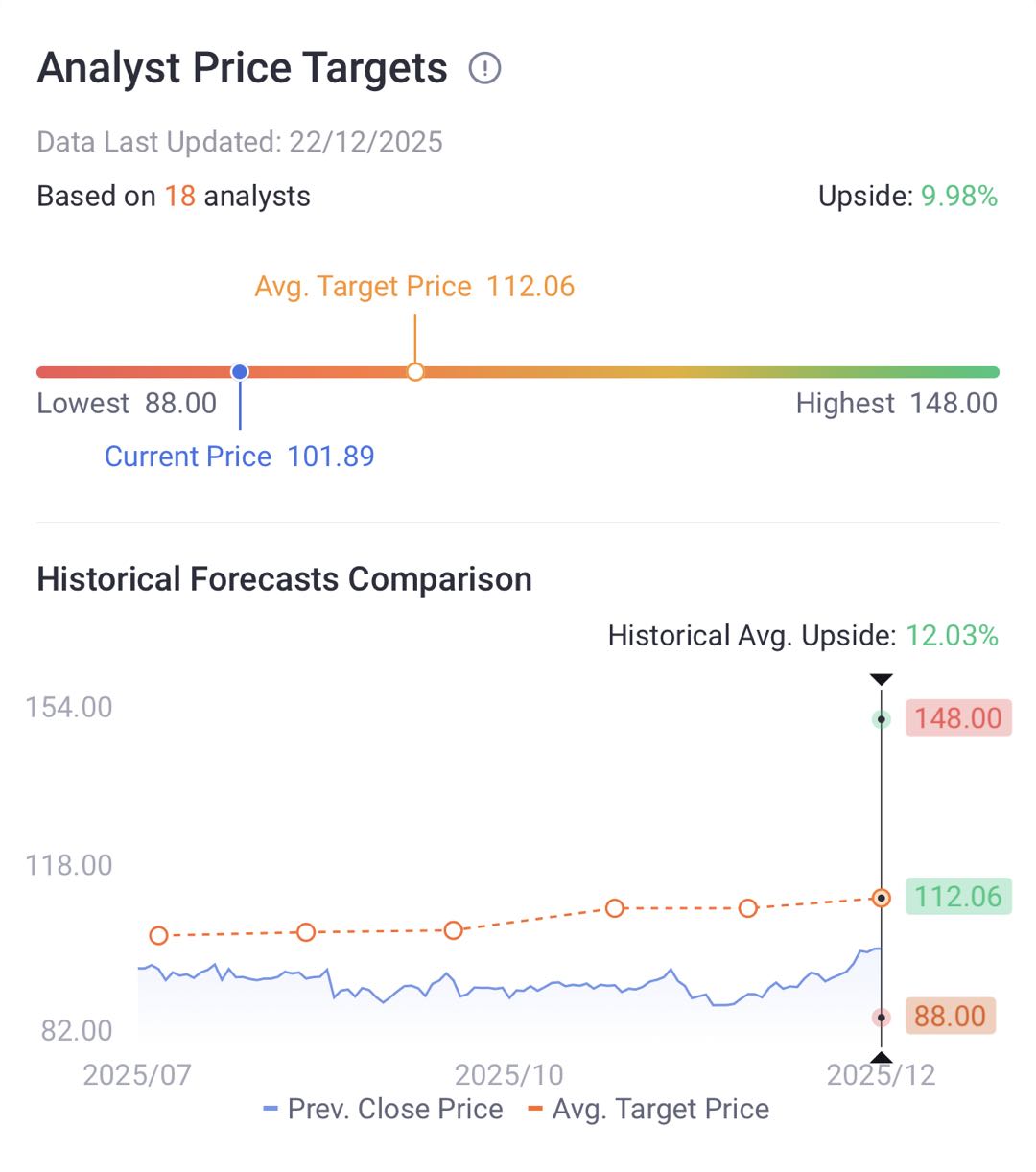Click the 9.98% Upside value
The width and height of the screenshot is (1036, 1172).
[959, 197]
